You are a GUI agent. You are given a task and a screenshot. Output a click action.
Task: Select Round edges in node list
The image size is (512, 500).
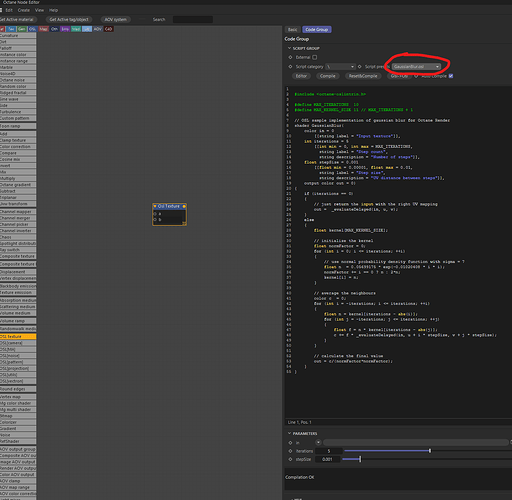tap(18, 389)
